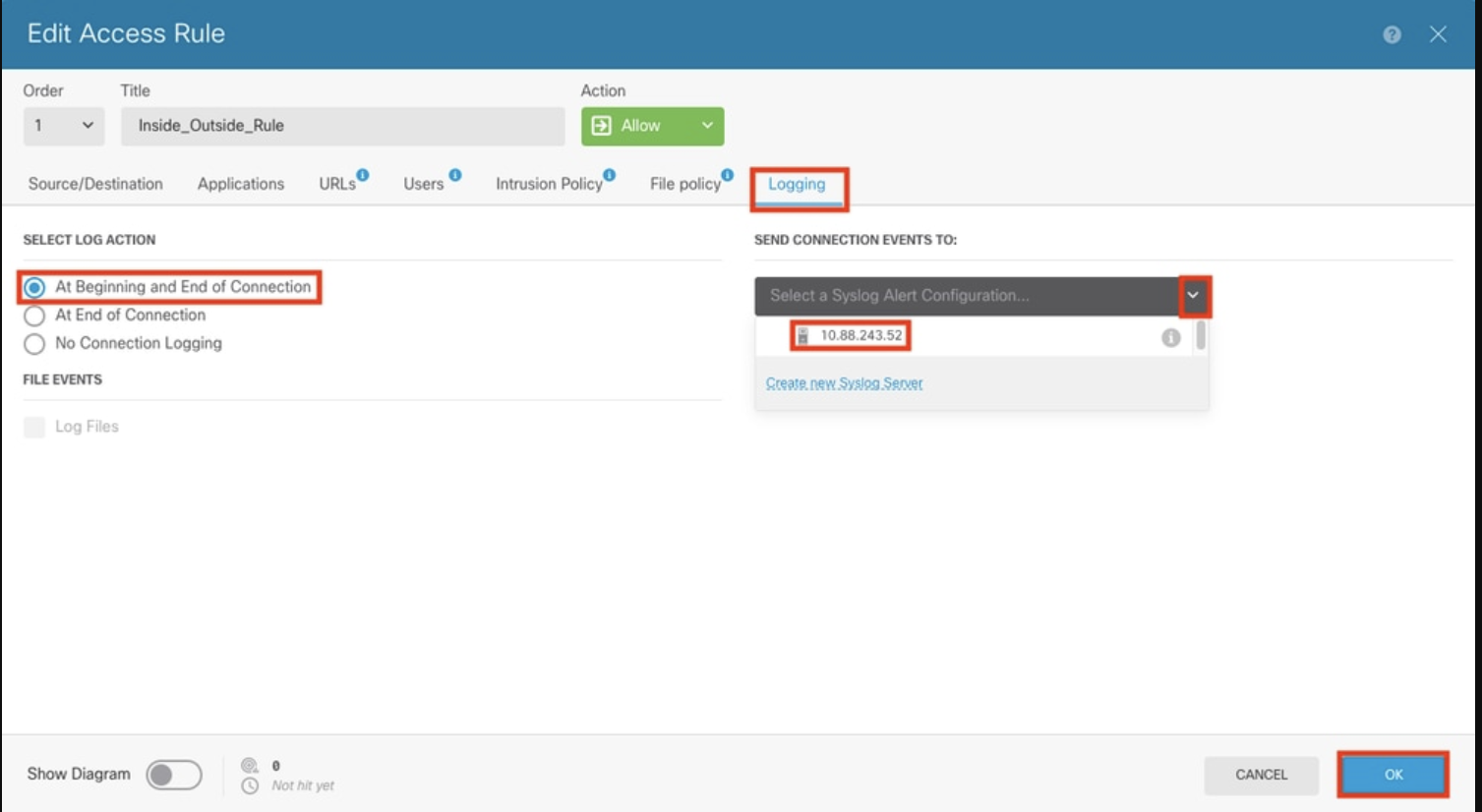
Task: Click the info badge on Intrusion Policy tab
Action: pyautogui.click(x=610, y=175)
